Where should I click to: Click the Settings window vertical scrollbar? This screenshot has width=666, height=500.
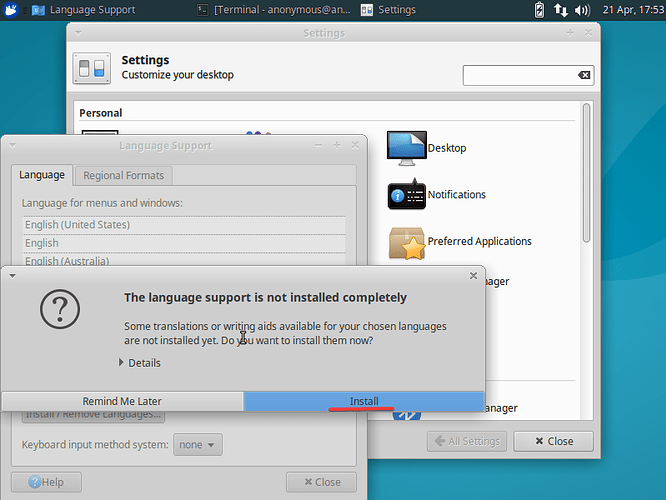(587, 170)
